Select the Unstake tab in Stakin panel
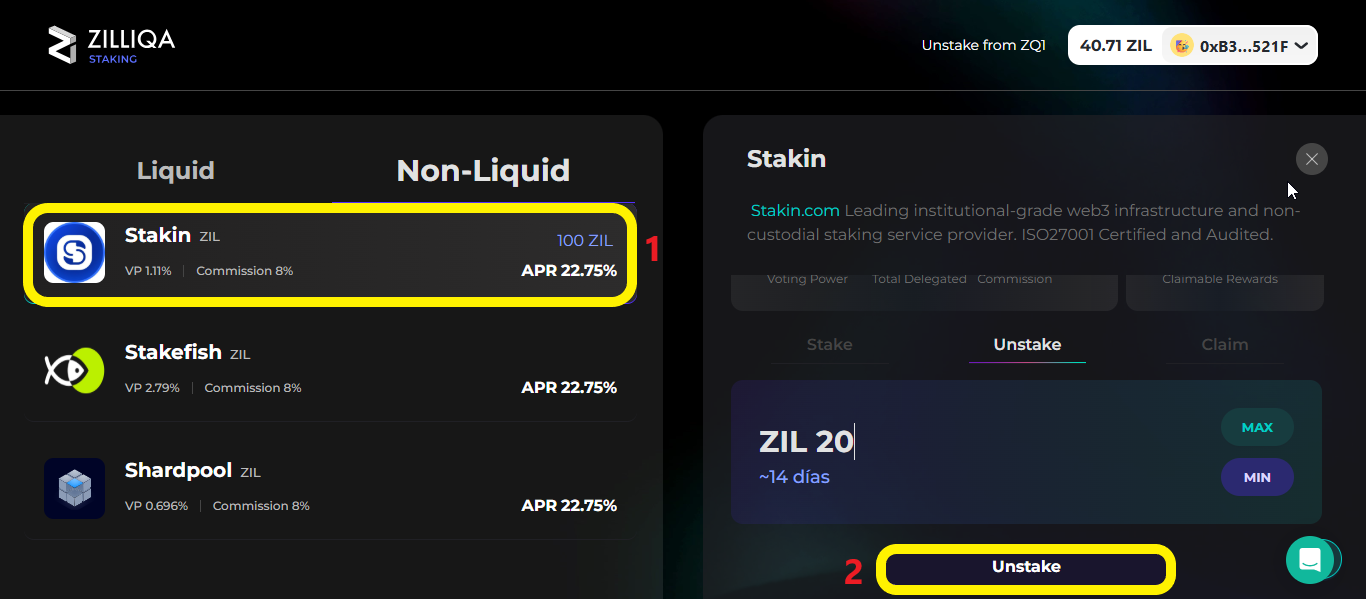The image size is (1366, 599). [1027, 344]
